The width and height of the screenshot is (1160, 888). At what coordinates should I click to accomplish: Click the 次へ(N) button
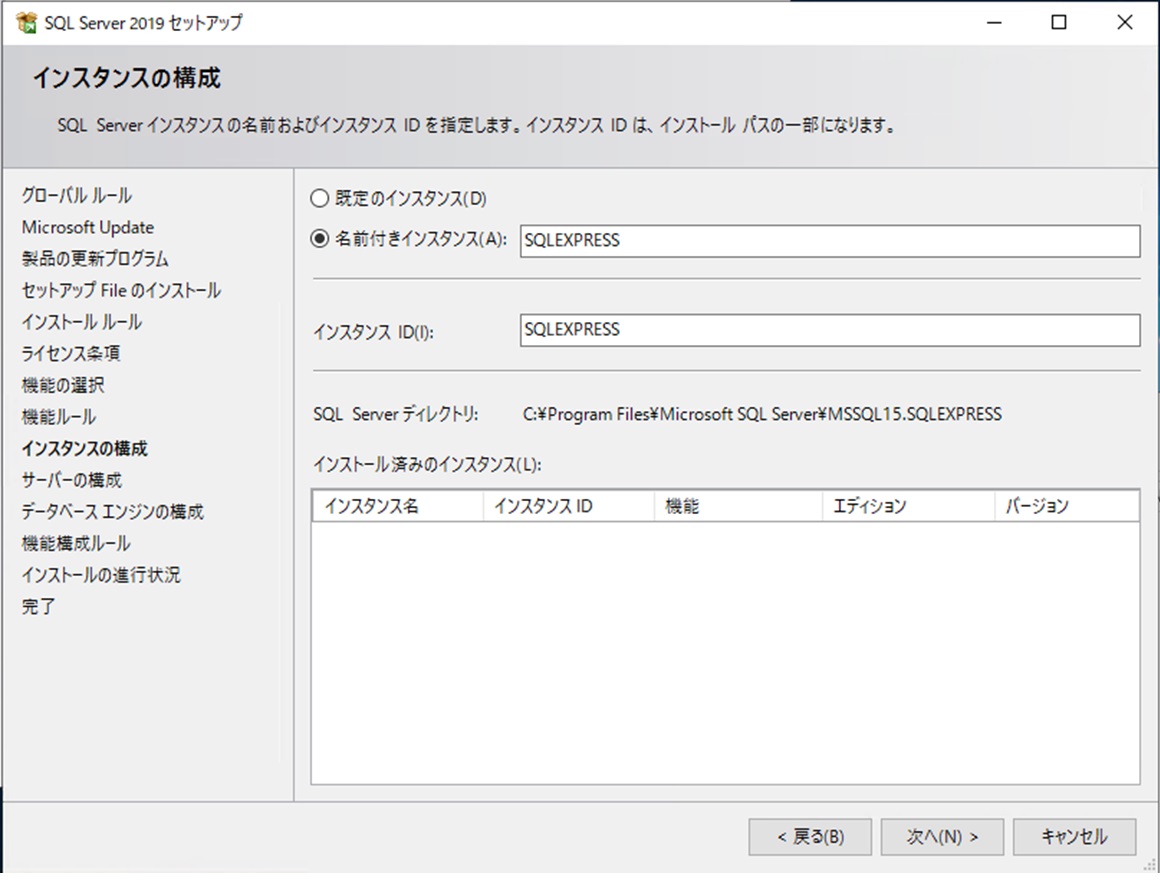[x=941, y=837]
